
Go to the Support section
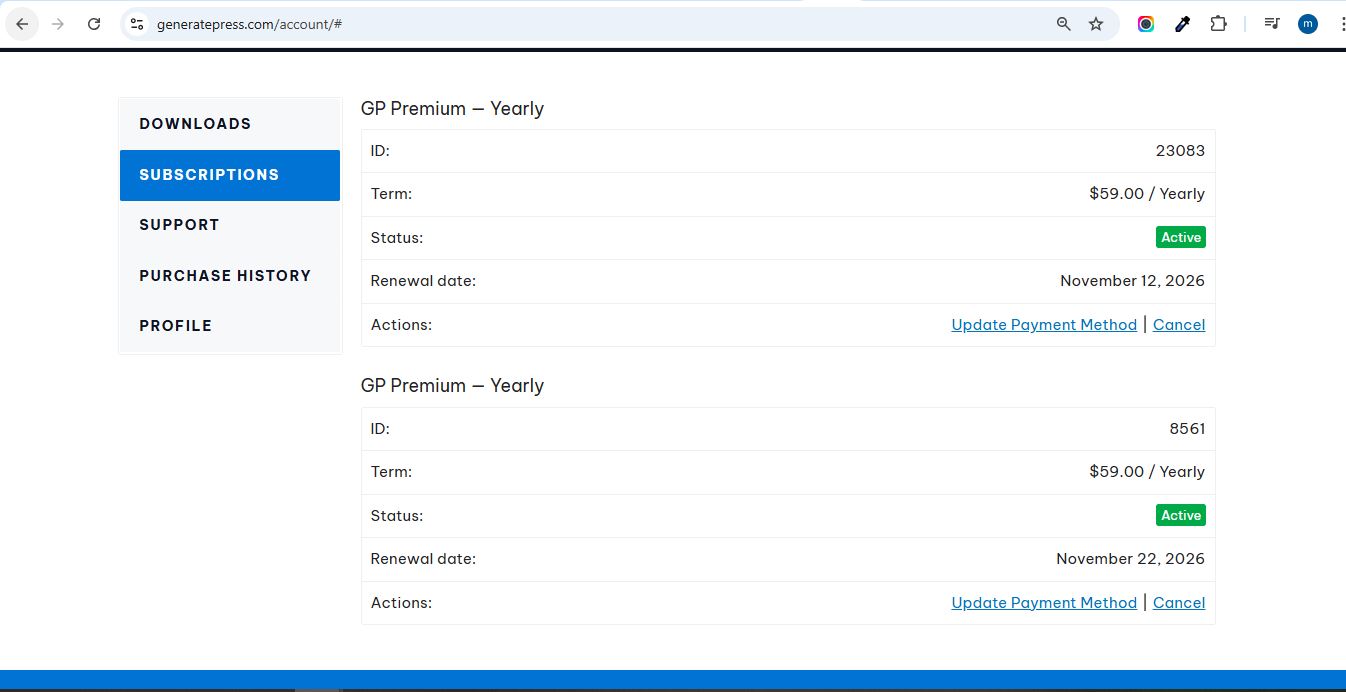click(x=230, y=225)
